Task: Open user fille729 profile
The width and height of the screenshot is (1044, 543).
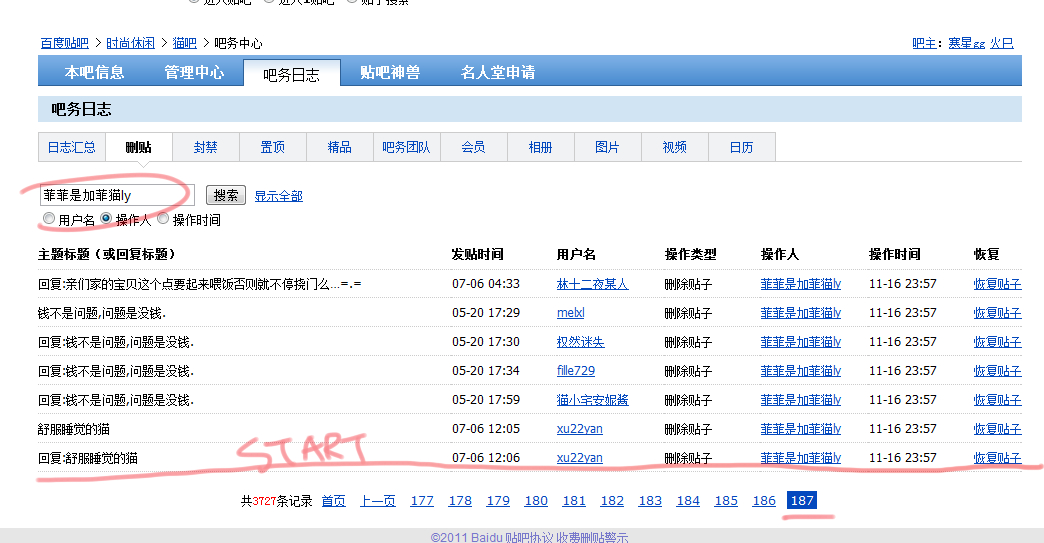Action: (576, 371)
